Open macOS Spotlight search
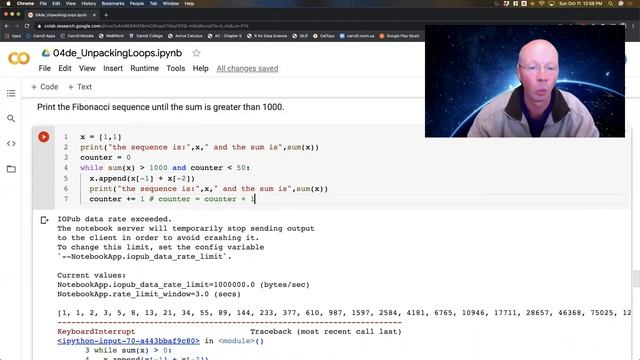The height and width of the screenshot is (360, 640). pyautogui.click(x=610, y=3)
